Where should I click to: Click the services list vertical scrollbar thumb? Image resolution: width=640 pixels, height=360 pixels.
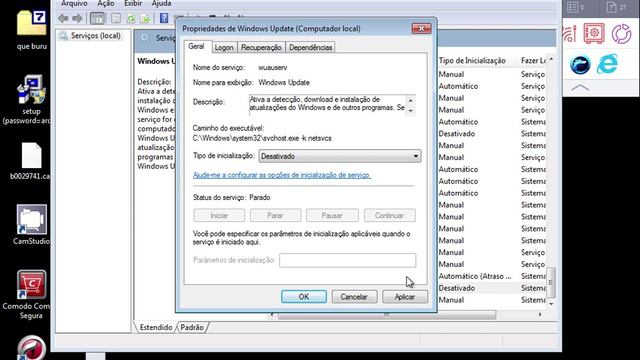coord(551,282)
